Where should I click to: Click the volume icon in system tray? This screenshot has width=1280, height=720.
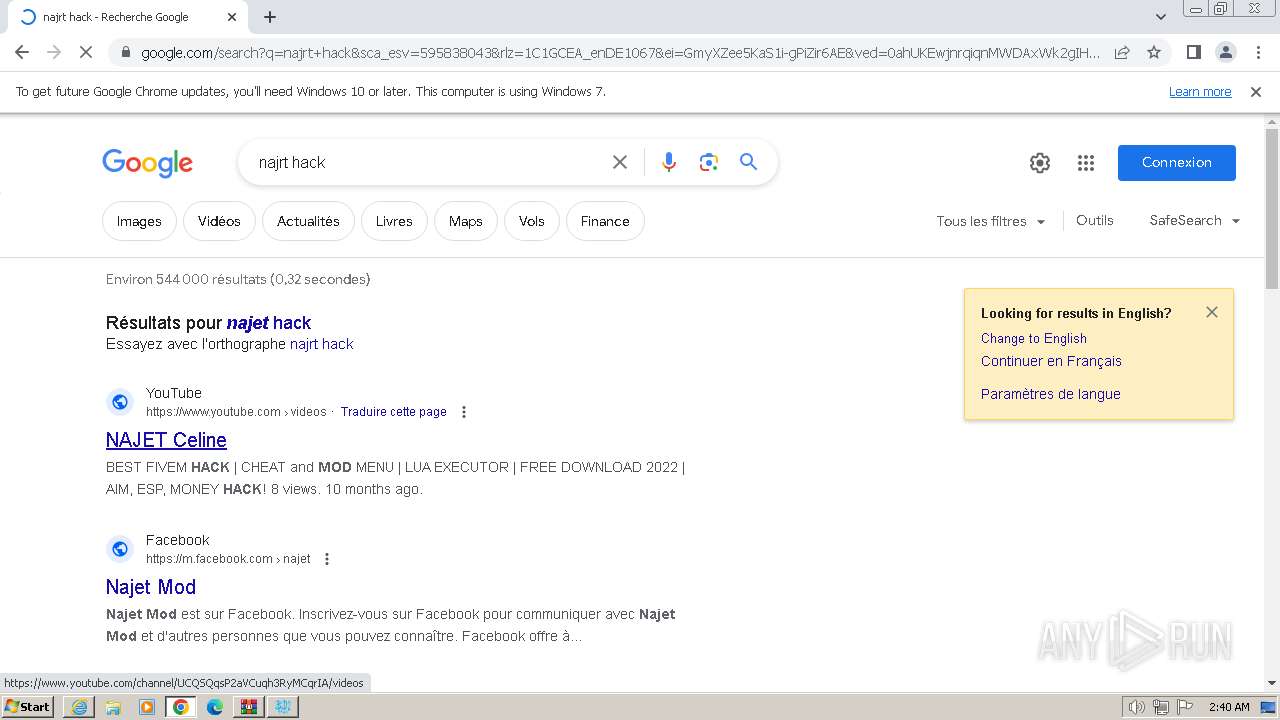coord(1136,707)
